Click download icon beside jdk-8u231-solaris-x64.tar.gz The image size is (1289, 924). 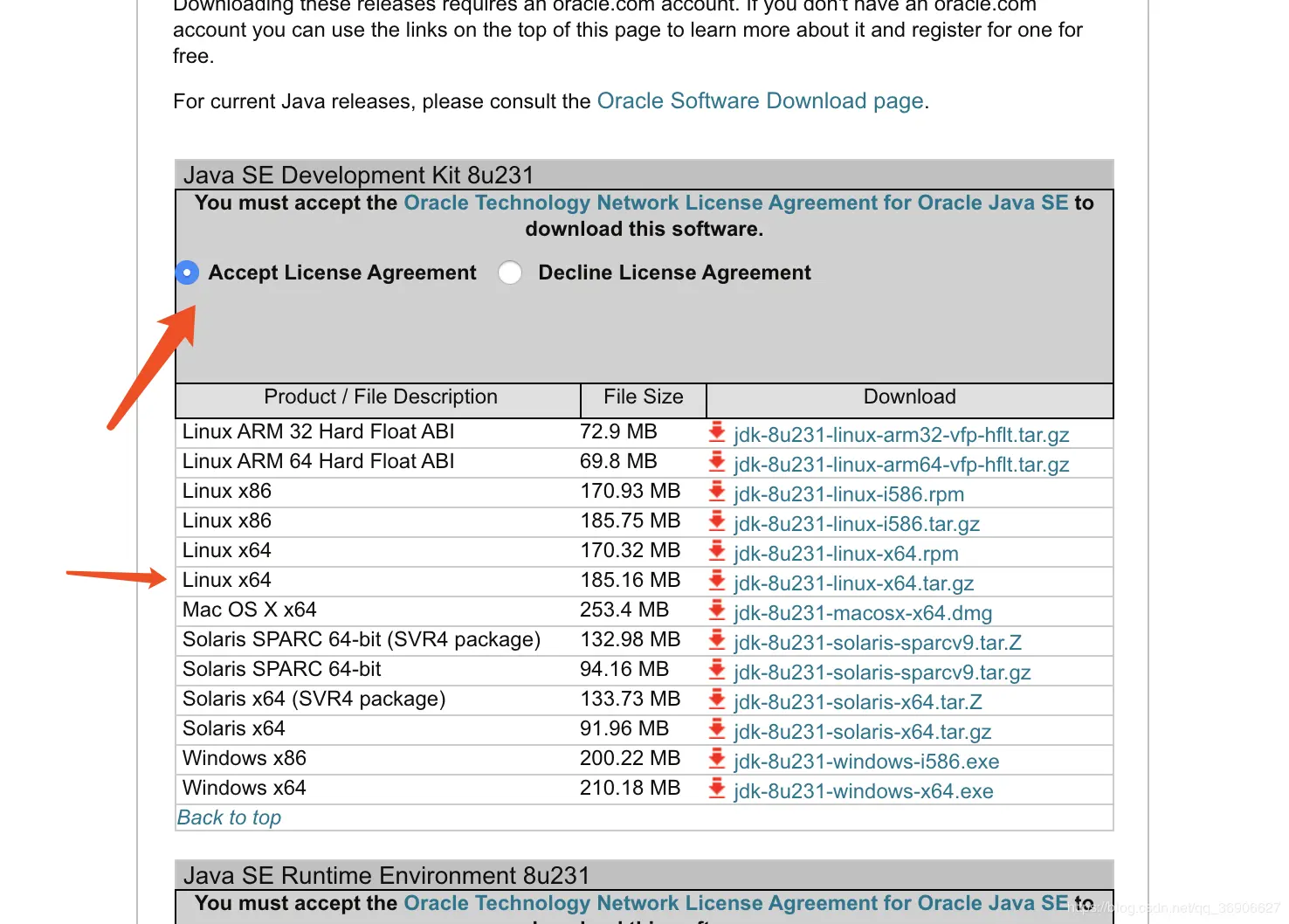pyautogui.click(x=717, y=728)
